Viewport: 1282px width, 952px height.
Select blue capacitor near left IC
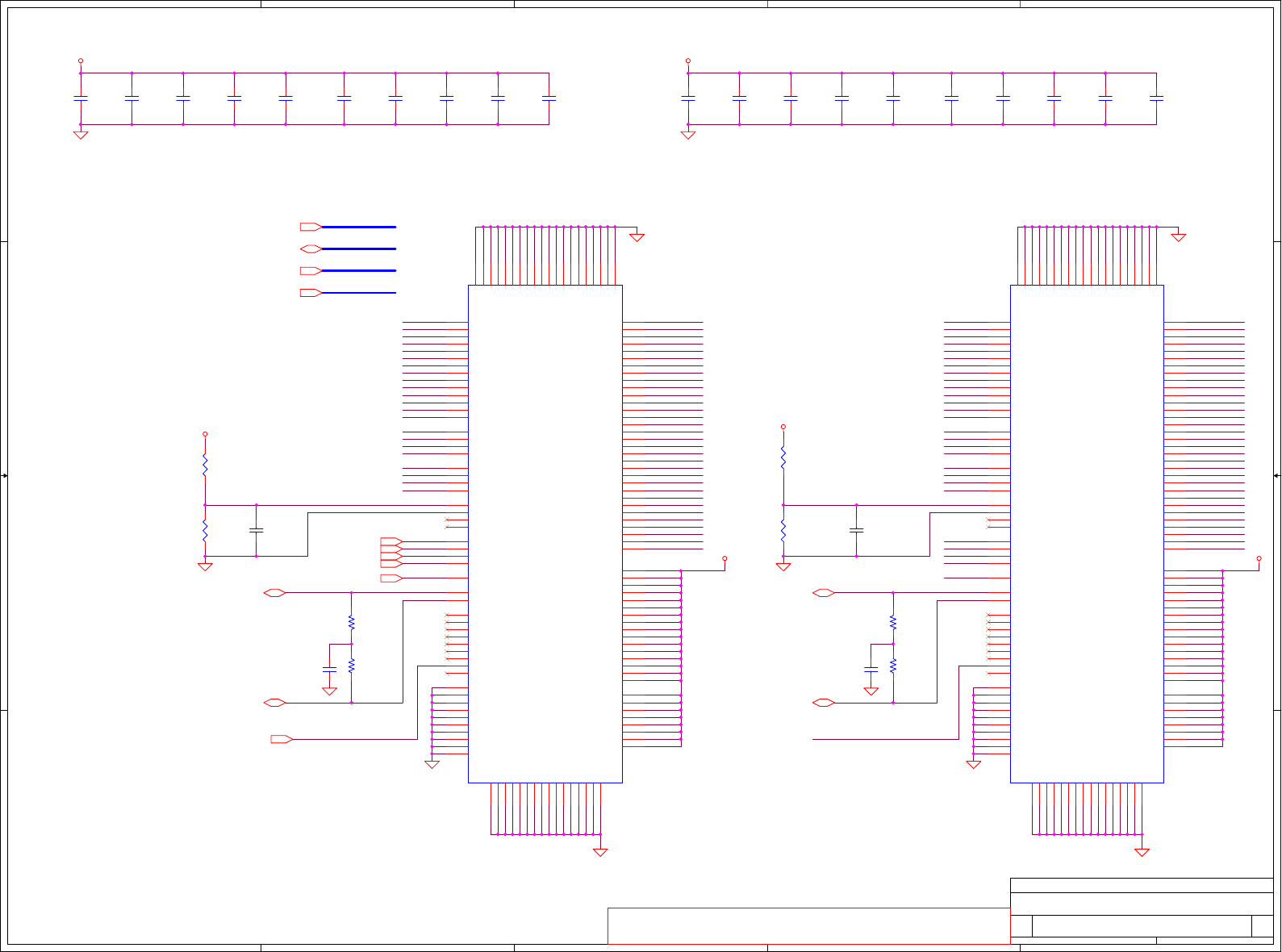pos(329,670)
